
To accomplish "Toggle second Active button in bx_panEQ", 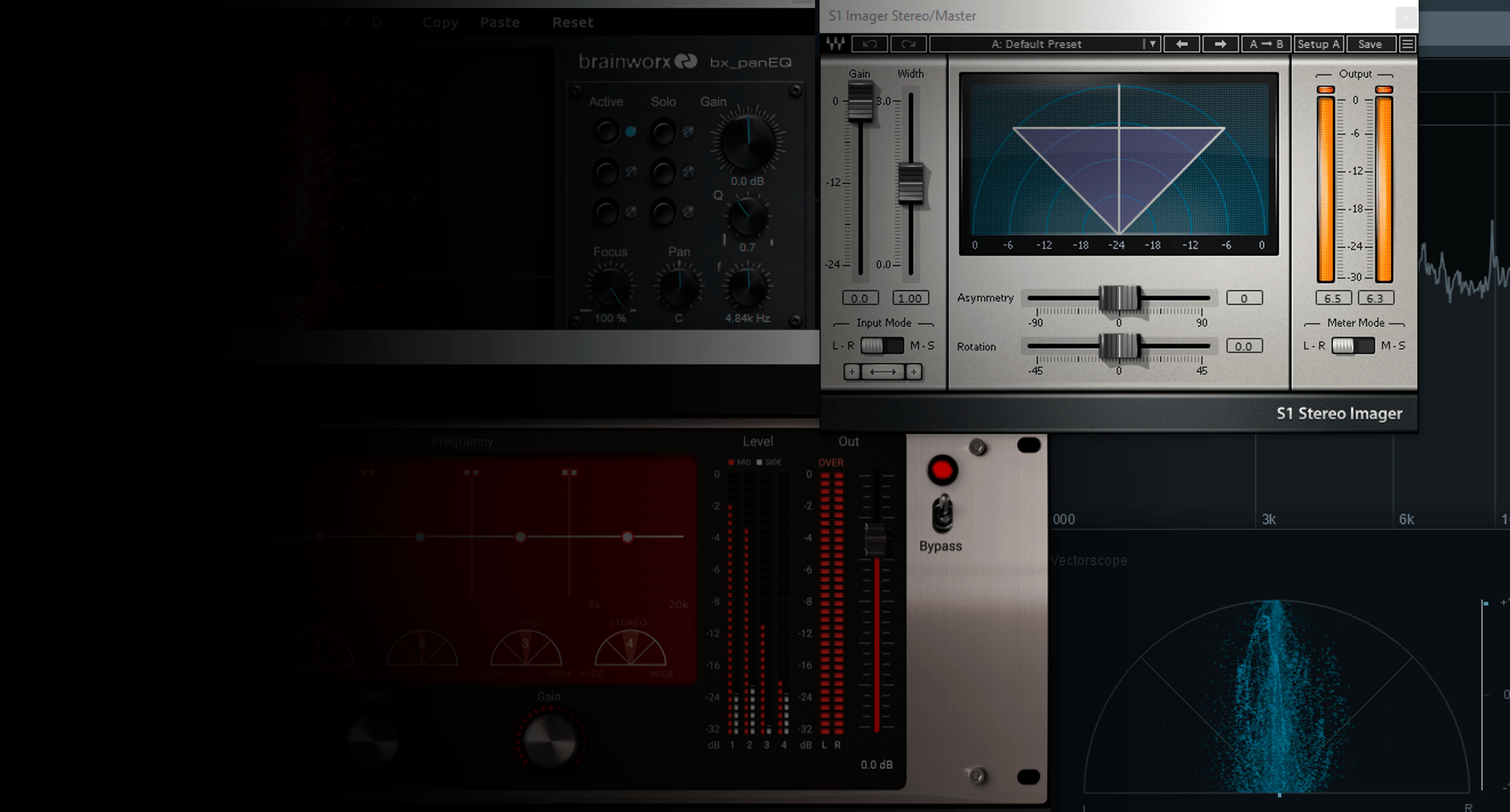I will [x=606, y=171].
